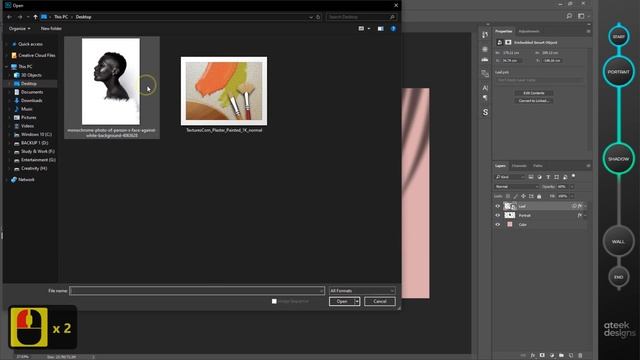Click the S plugin panel icon
This screenshot has height=360, width=640.
click(485, 112)
